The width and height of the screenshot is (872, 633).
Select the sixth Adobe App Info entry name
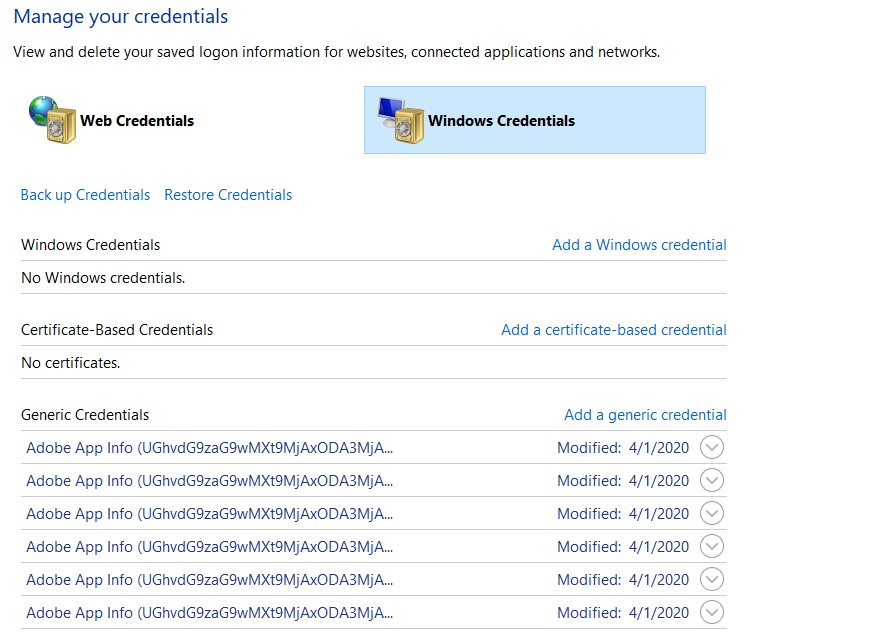209,613
